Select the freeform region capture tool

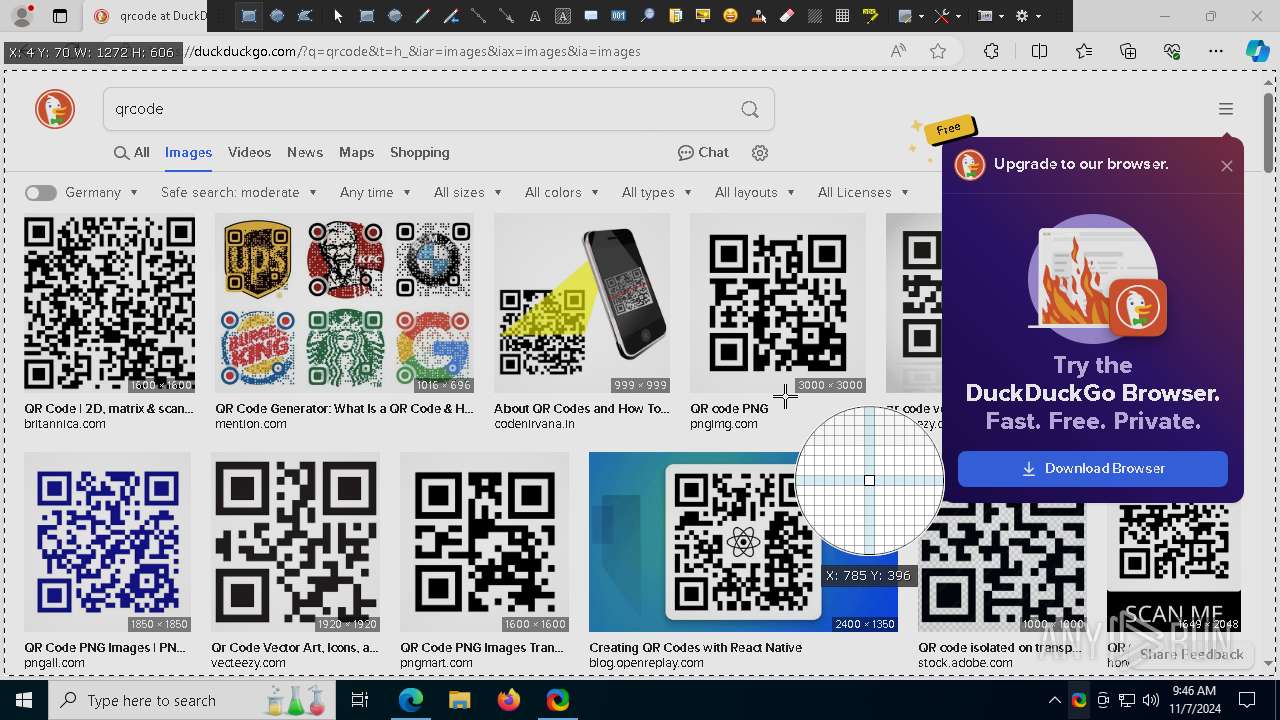pos(304,16)
